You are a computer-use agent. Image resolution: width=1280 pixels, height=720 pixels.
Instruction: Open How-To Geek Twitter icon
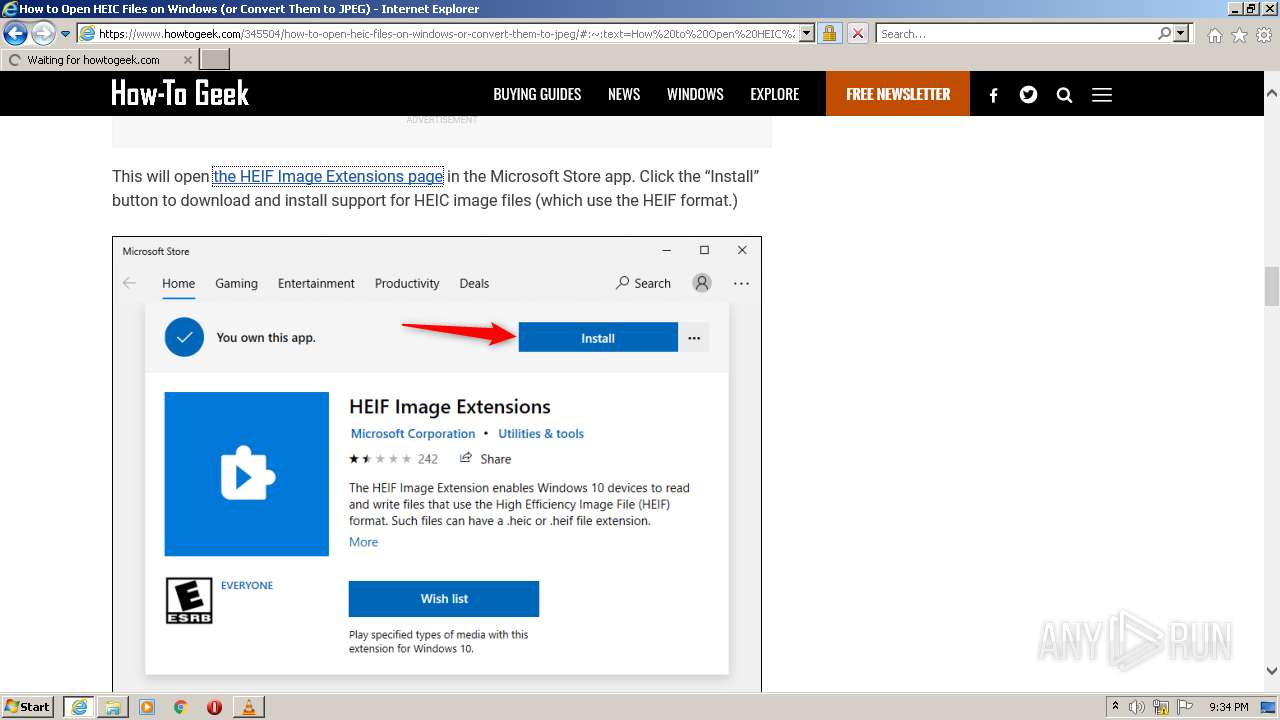coord(1028,95)
